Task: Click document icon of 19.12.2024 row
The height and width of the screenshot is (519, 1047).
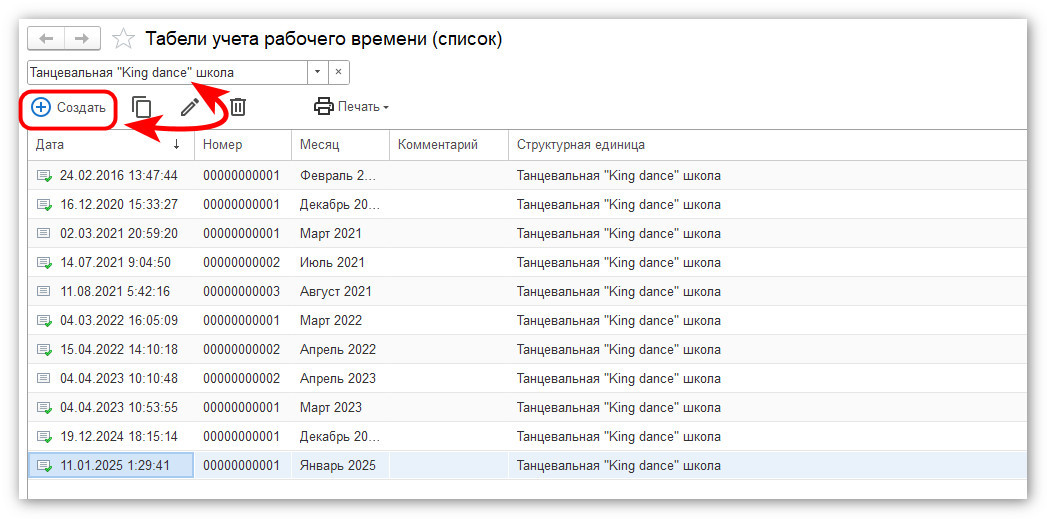Action: pyautogui.click(x=44, y=436)
